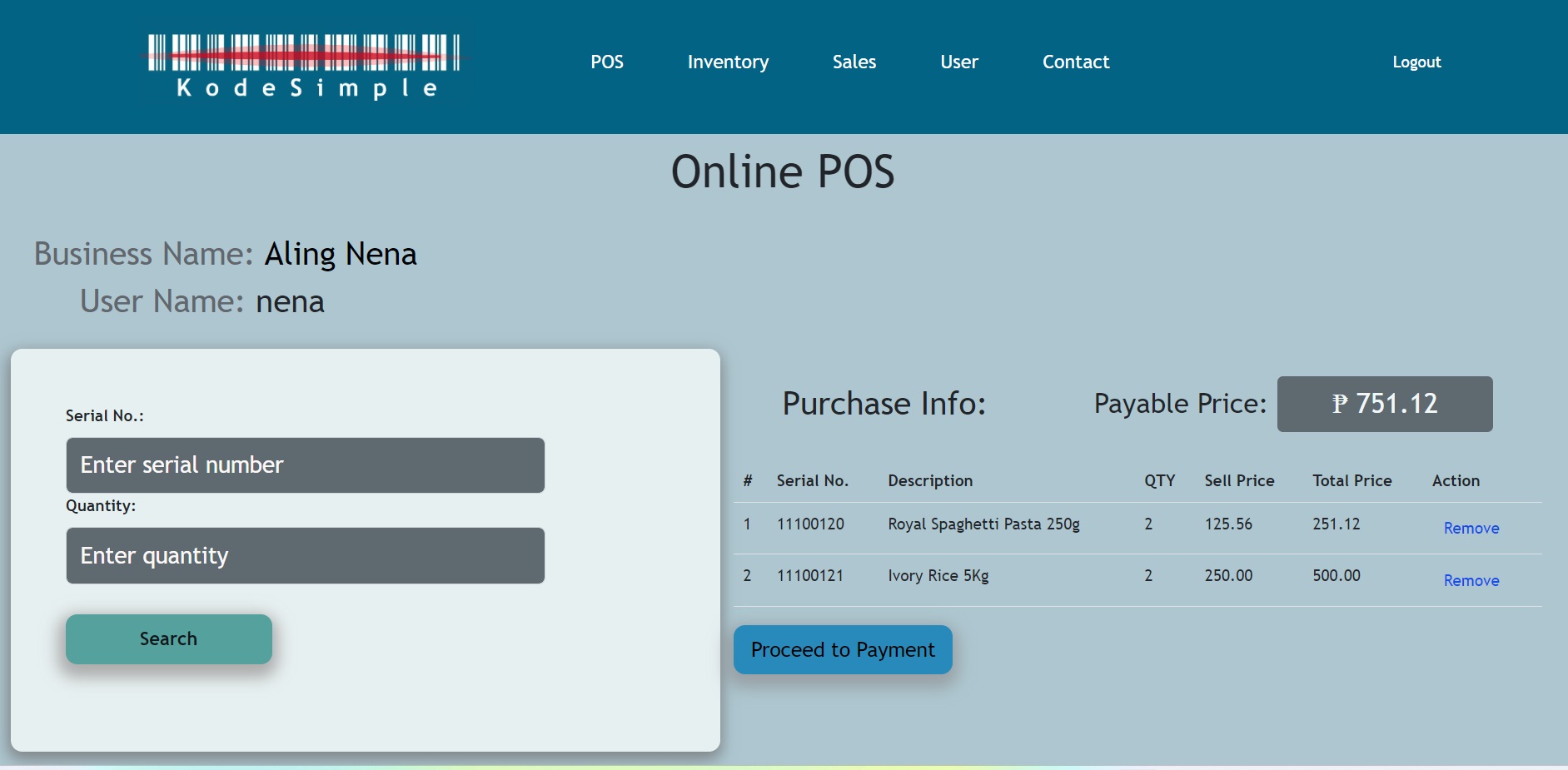Focus the Enter serial number field

coord(305,465)
